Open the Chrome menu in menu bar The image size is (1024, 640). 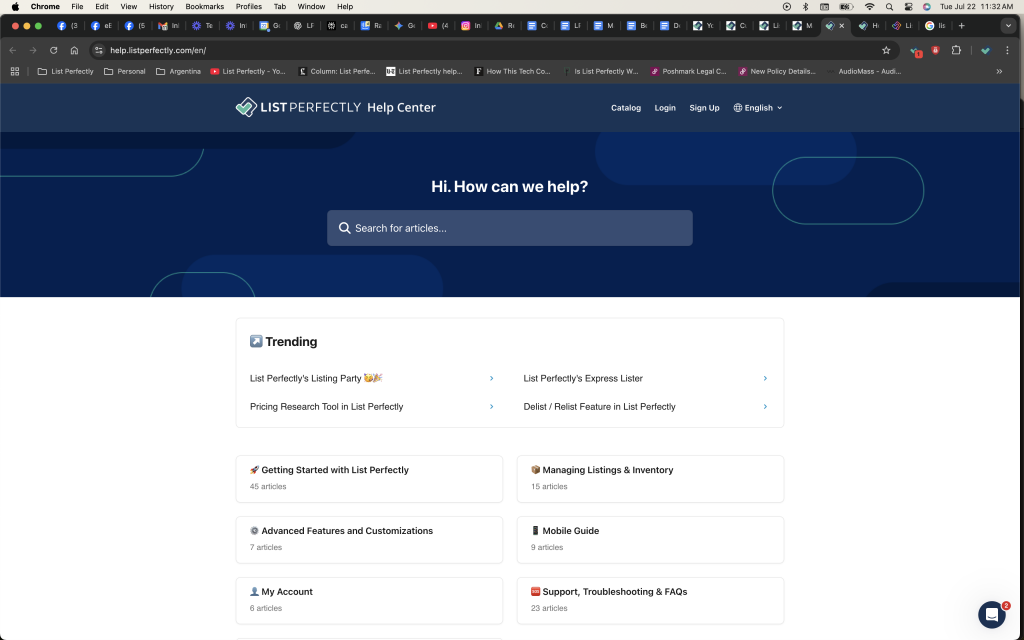pyautogui.click(x=45, y=7)
